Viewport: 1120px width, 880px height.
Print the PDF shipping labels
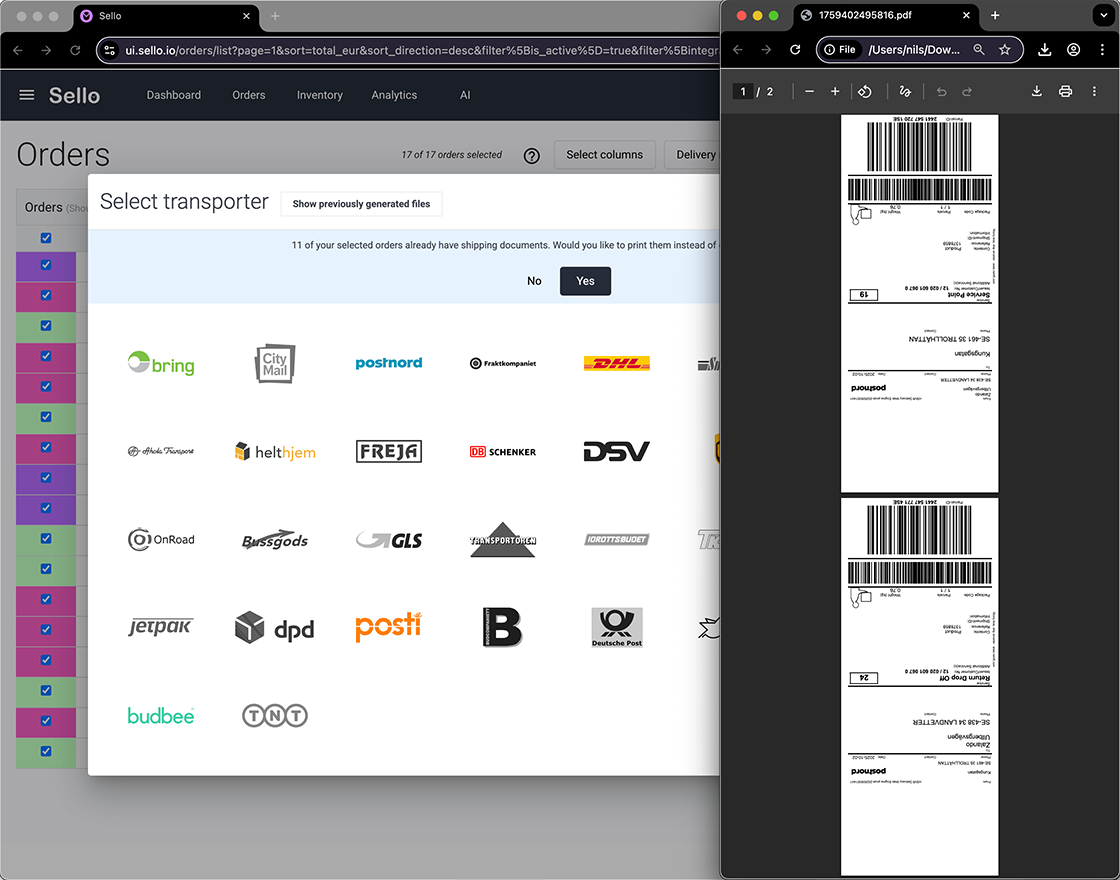click(1065, 91)
